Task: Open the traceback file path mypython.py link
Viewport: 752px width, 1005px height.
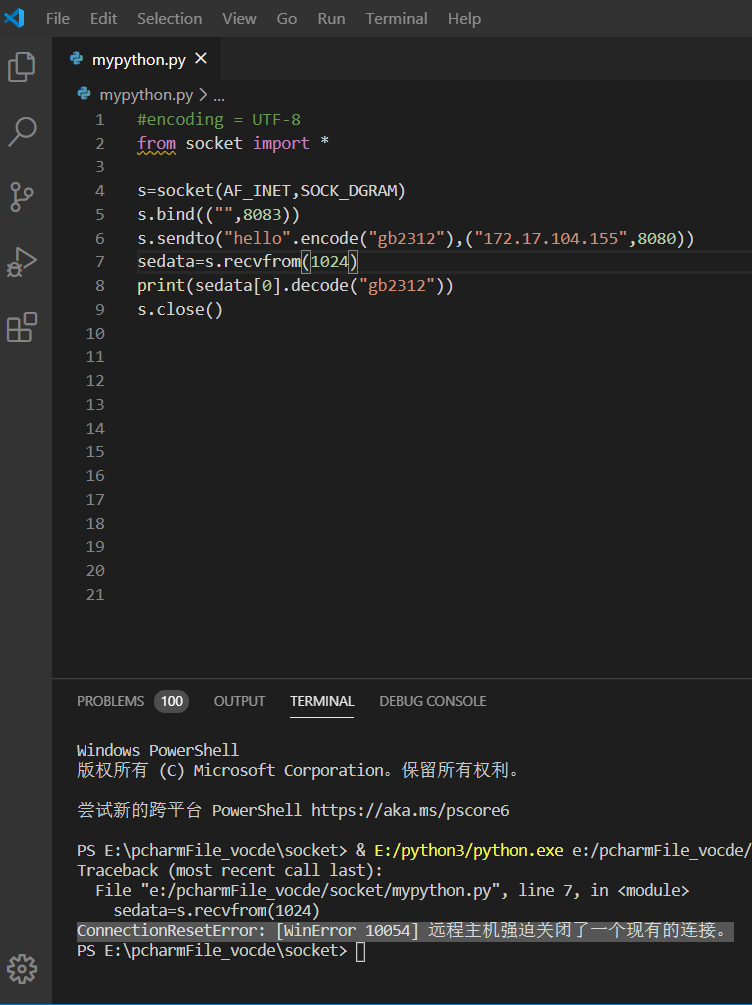Action: [319, 890]
